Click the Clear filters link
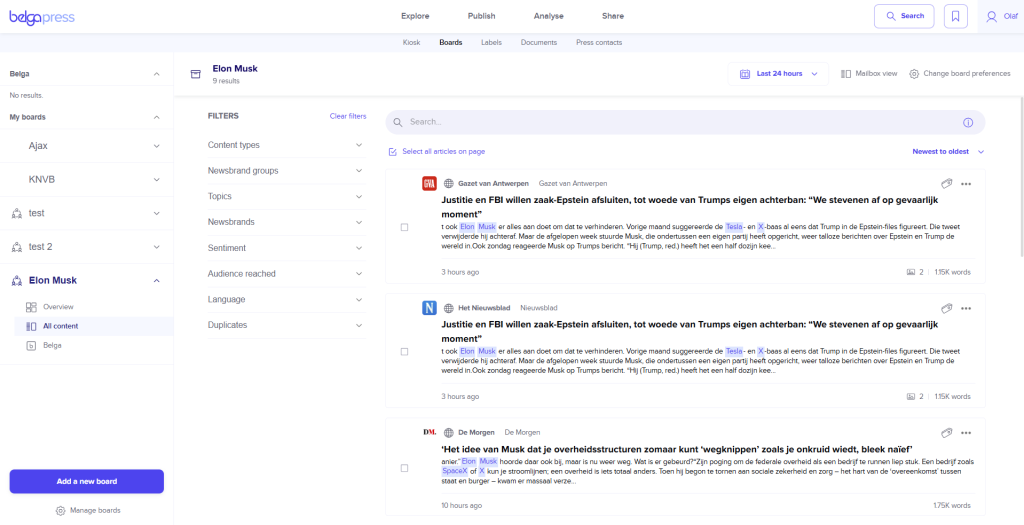This screenshot has height=525, width=1024. [x=348, y=116]
